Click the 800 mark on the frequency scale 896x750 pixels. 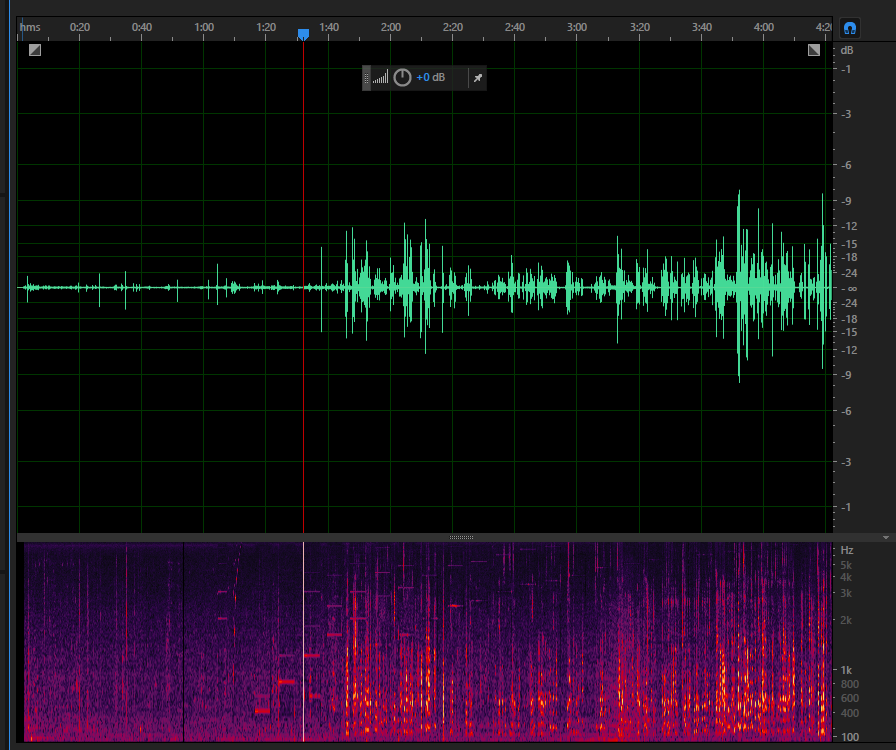(x=850, y=684)
